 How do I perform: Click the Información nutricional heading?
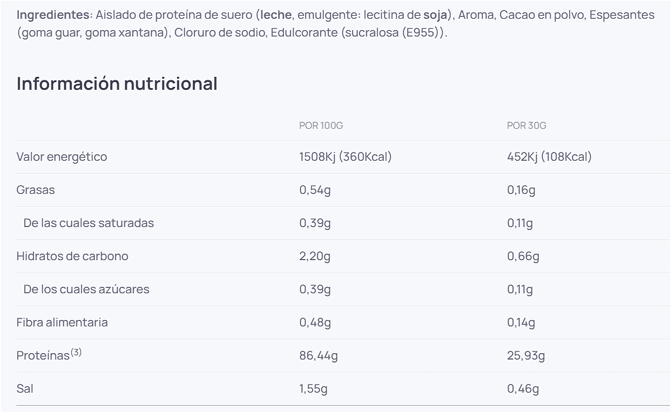tap(117, 84)
